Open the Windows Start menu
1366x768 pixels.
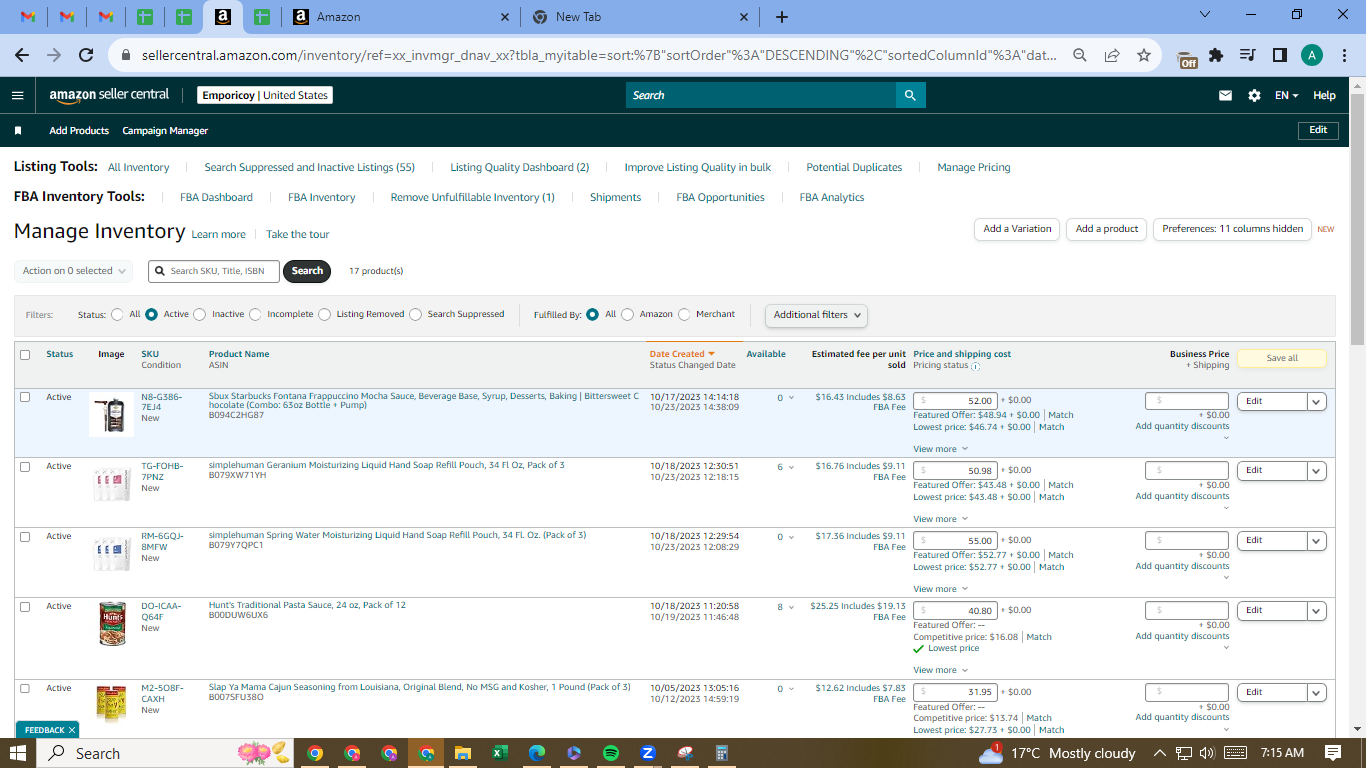(19, 753)
